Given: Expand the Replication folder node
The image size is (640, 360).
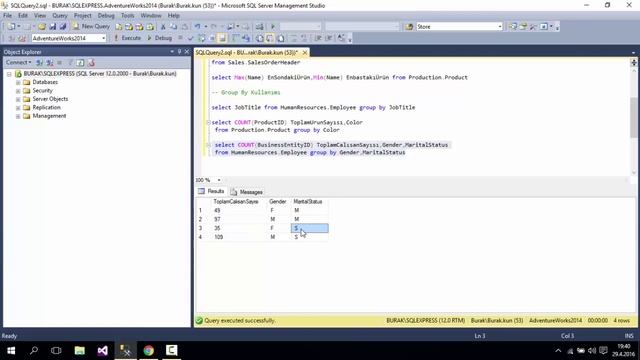Looking at the screenshot, I should (18, 108).
